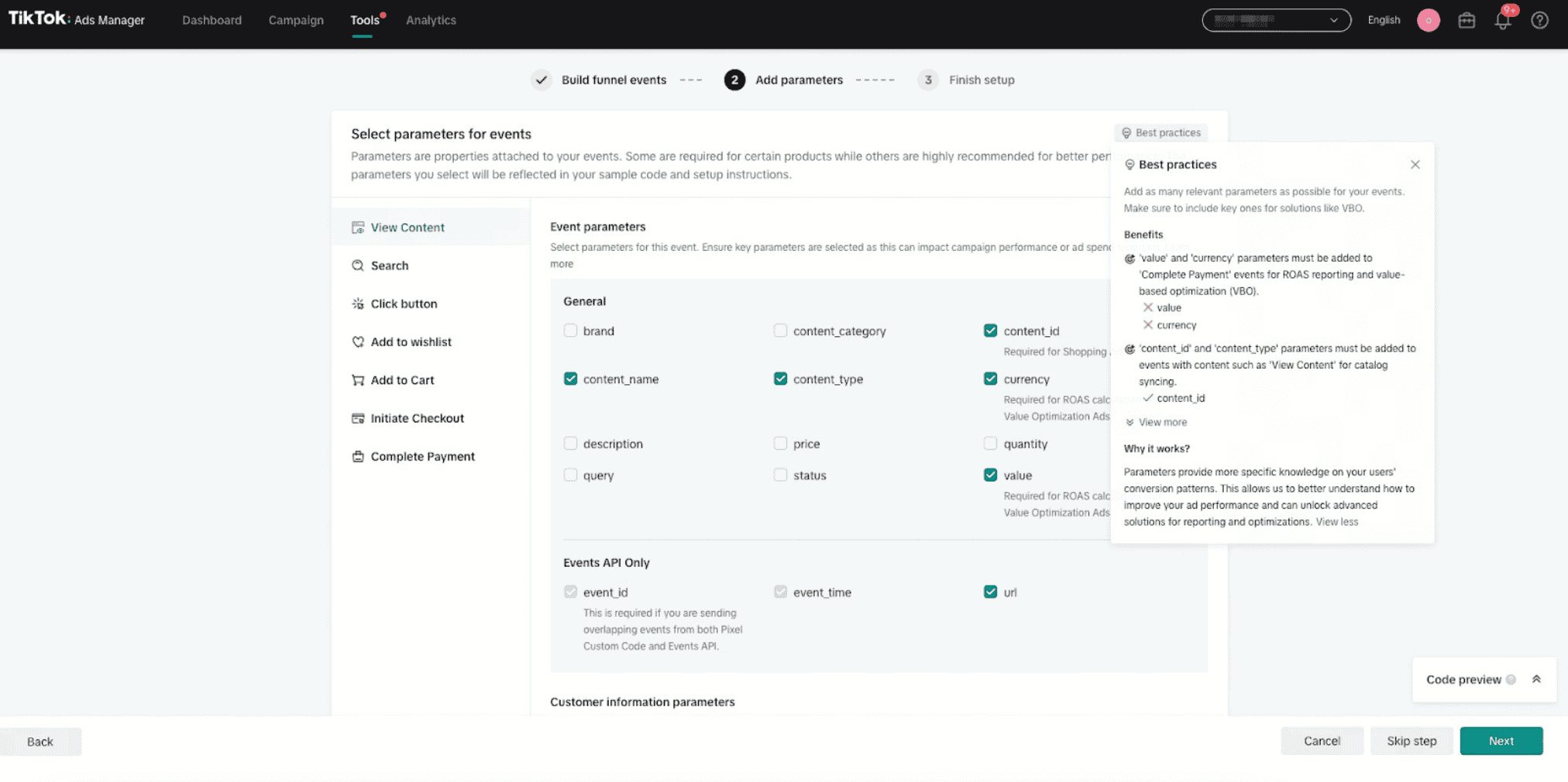Click the Build funnel events checkmark step
The height and width of the screenshot is (782, 1568).
coord(541,80)
